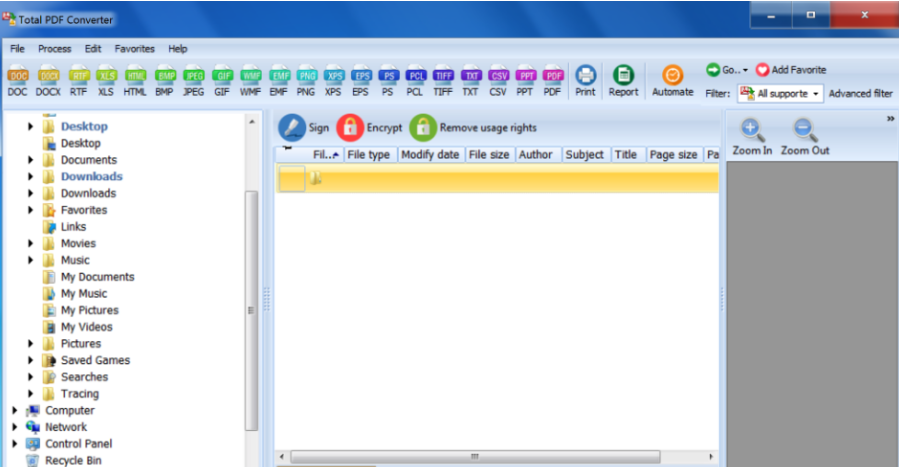This screenshot has width=899, height=467.
Task: Open the Process menu
Action: pyautogui.click(x=54, y=49)
